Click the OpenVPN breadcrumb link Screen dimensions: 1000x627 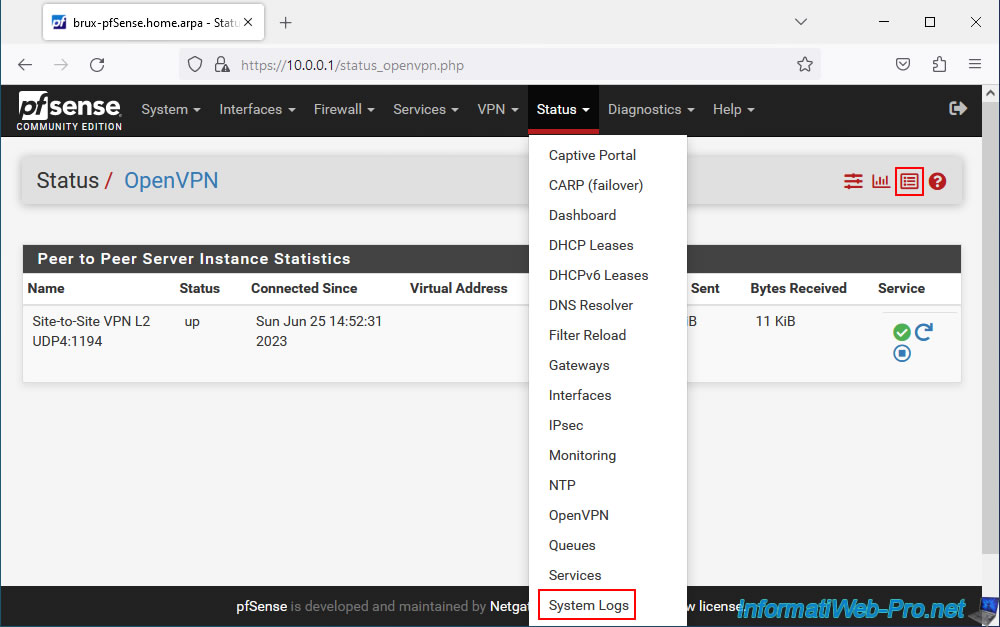(x=171, y=181)
